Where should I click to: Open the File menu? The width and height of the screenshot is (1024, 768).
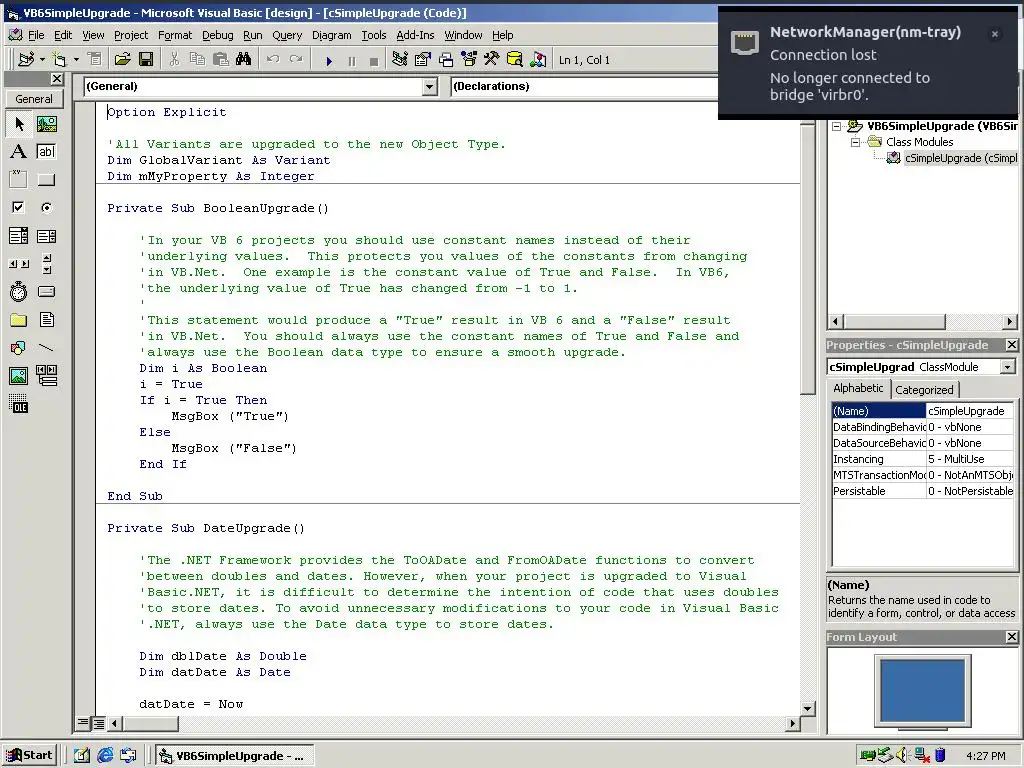point(36,35)
